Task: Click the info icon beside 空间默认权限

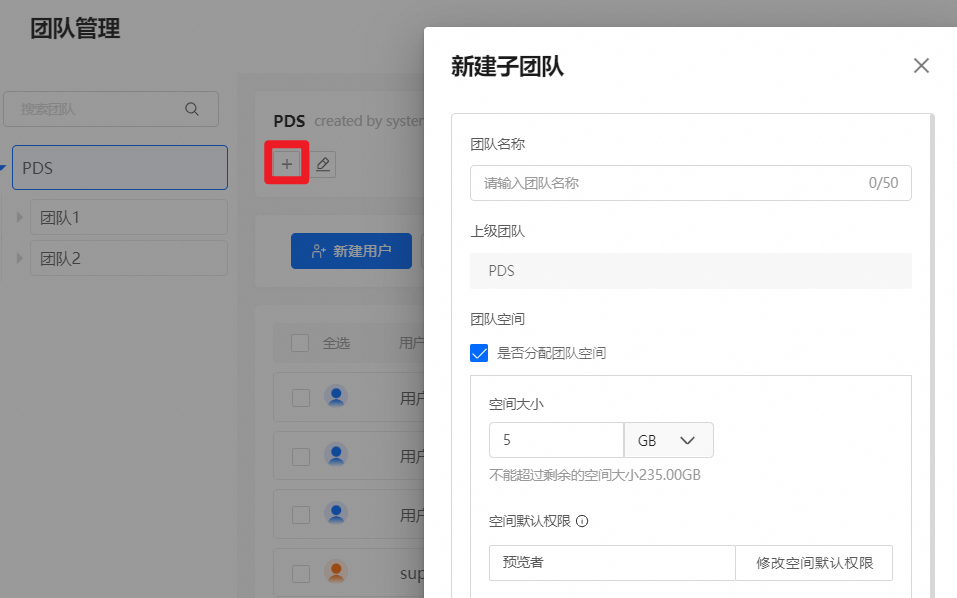Action: [582, 521]
